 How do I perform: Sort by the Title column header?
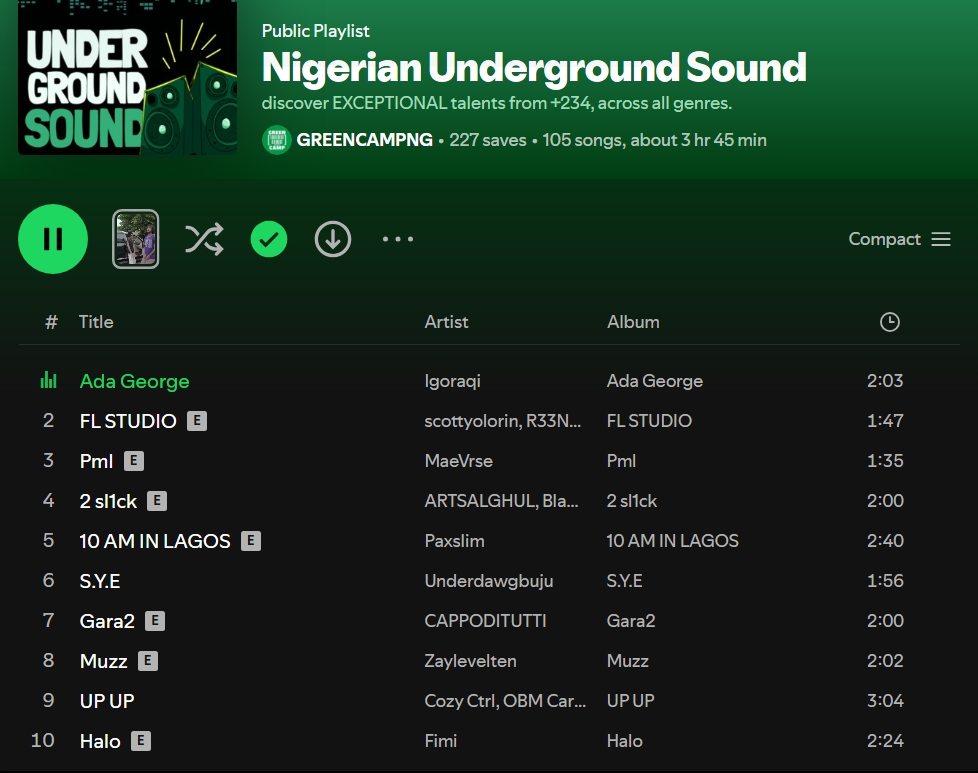(x=96, y=322)
